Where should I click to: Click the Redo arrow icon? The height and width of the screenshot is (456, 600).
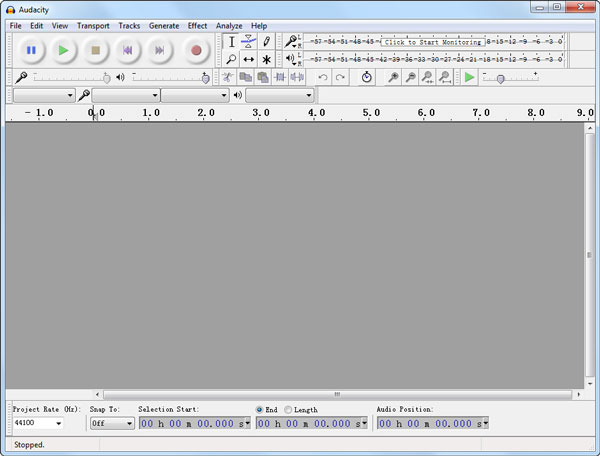pyautogui.click(x=340, y=77)
